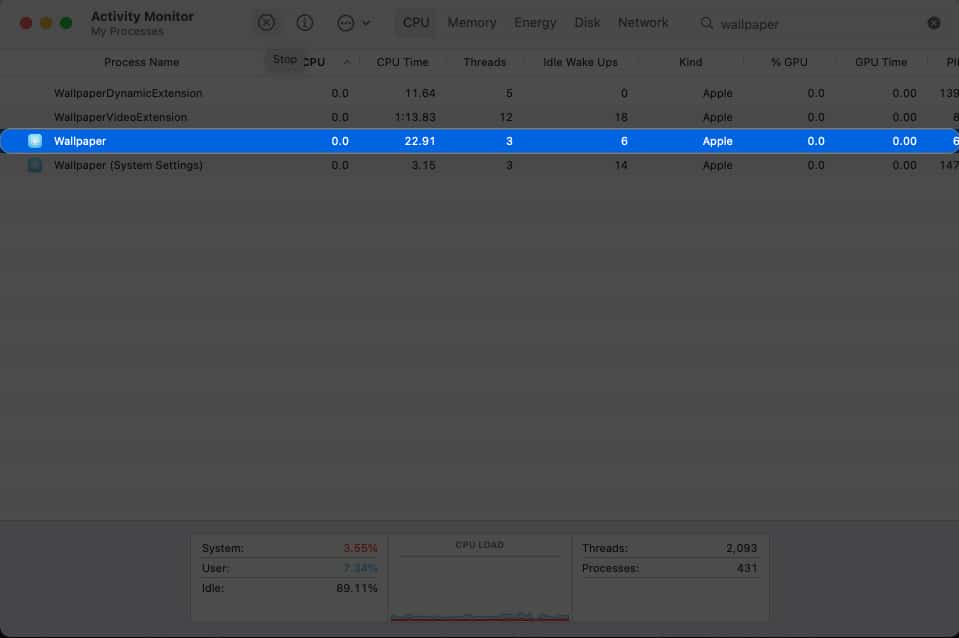Click the User CPU percentage value
The height and width of the screenshot is (638, 959).
[x=360, y=568]
